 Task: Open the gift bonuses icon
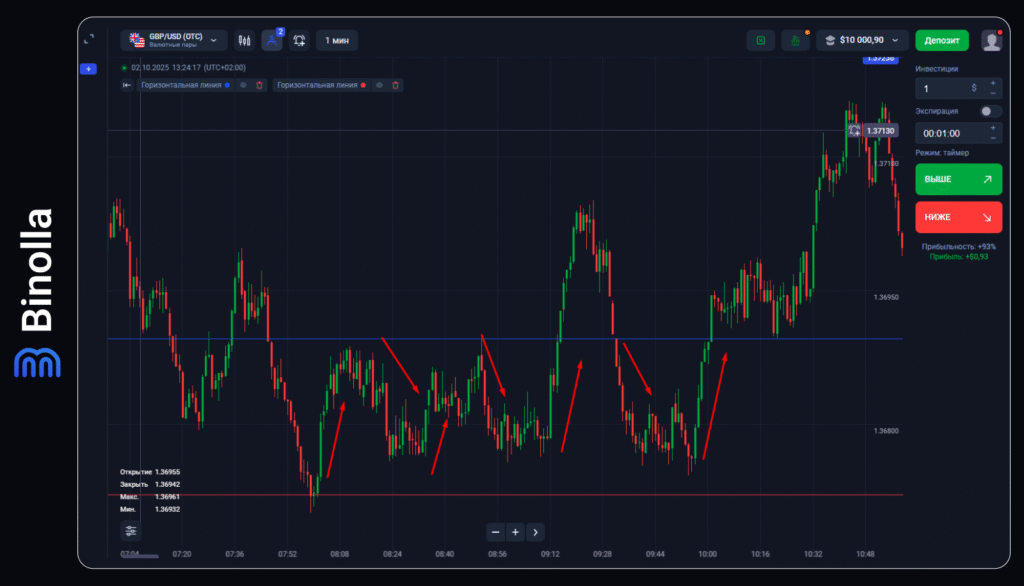[x=795, y=41]
